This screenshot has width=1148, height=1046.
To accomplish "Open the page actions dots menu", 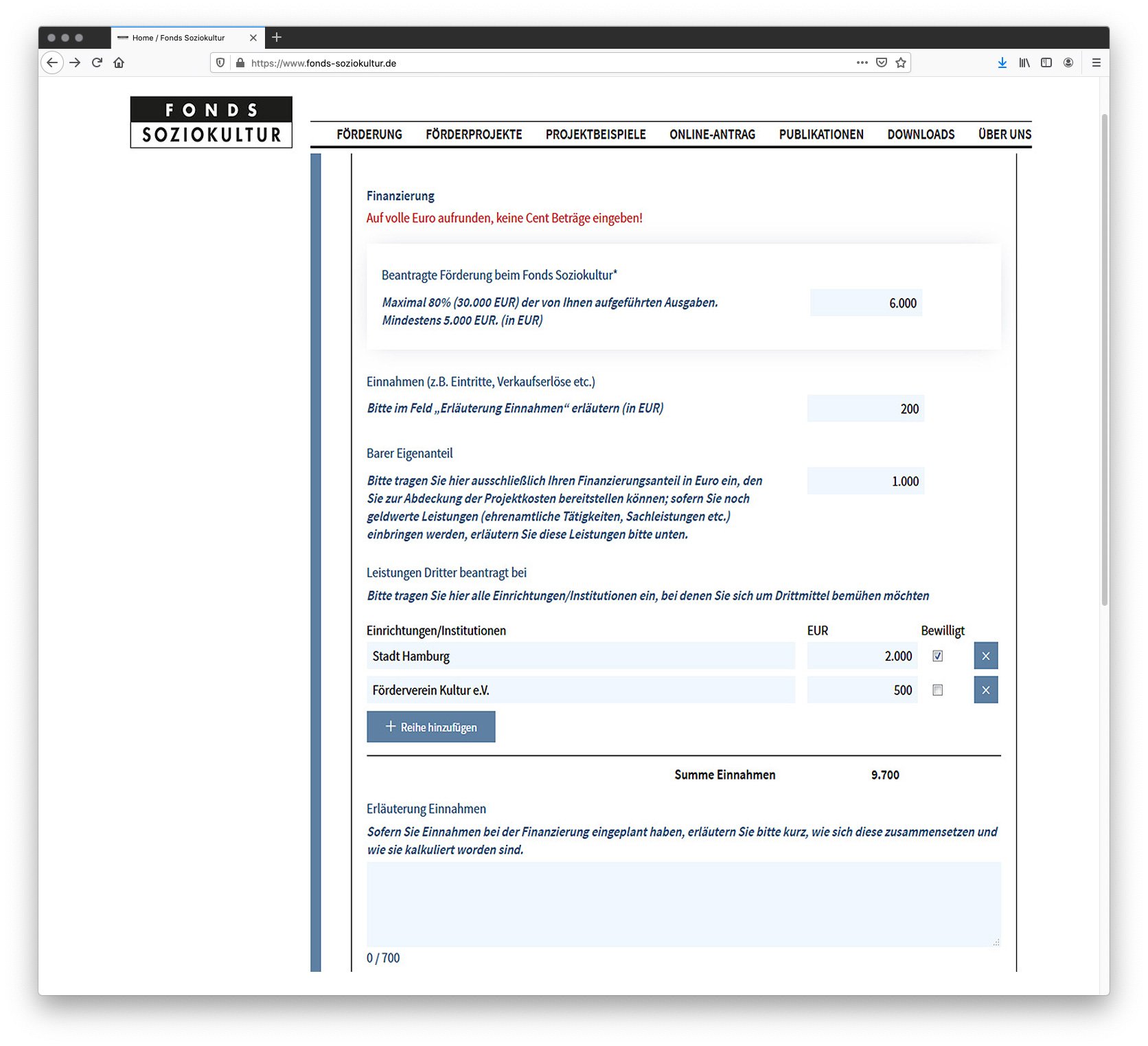I will tap(862, 62).
